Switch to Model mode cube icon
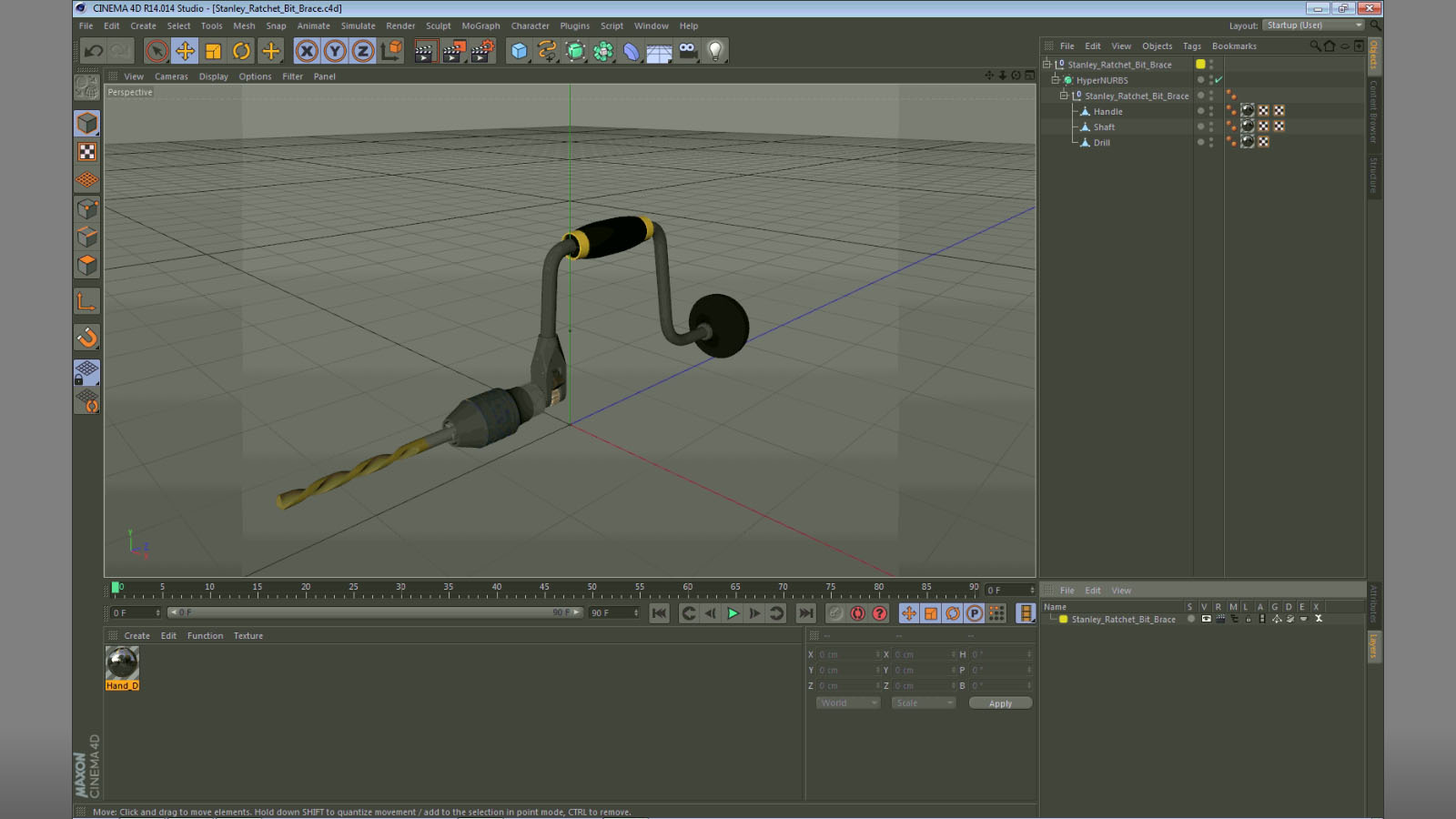The width and height of the screenshot is (1456, 819). coord(87,123)
